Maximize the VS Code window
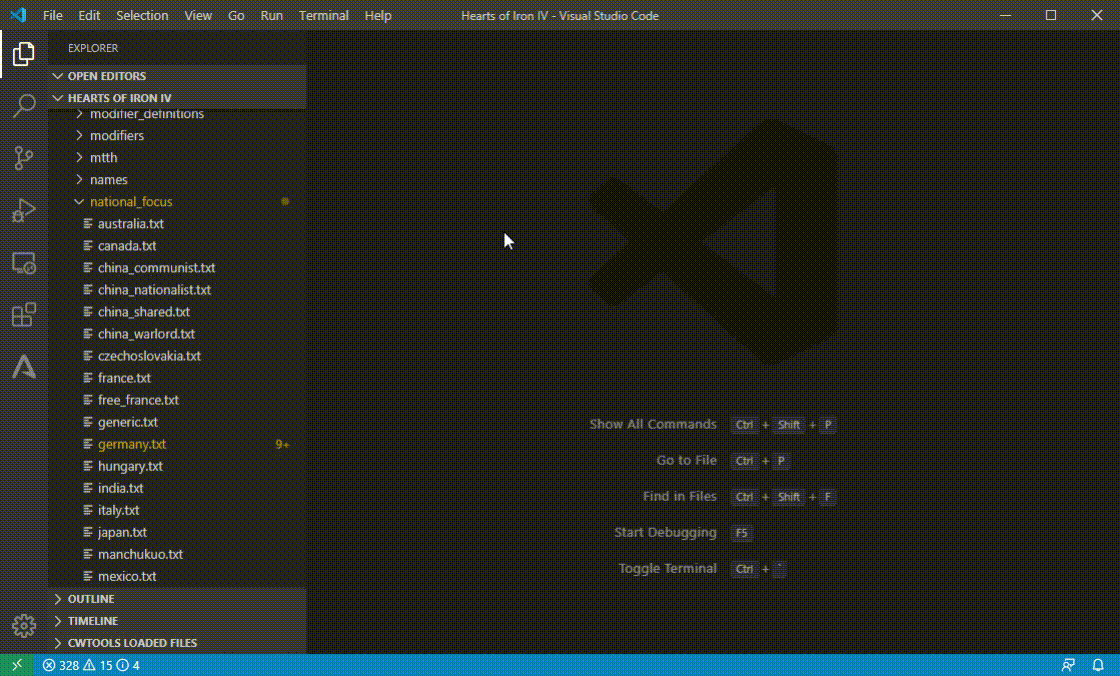 (x=1051, y=15)
